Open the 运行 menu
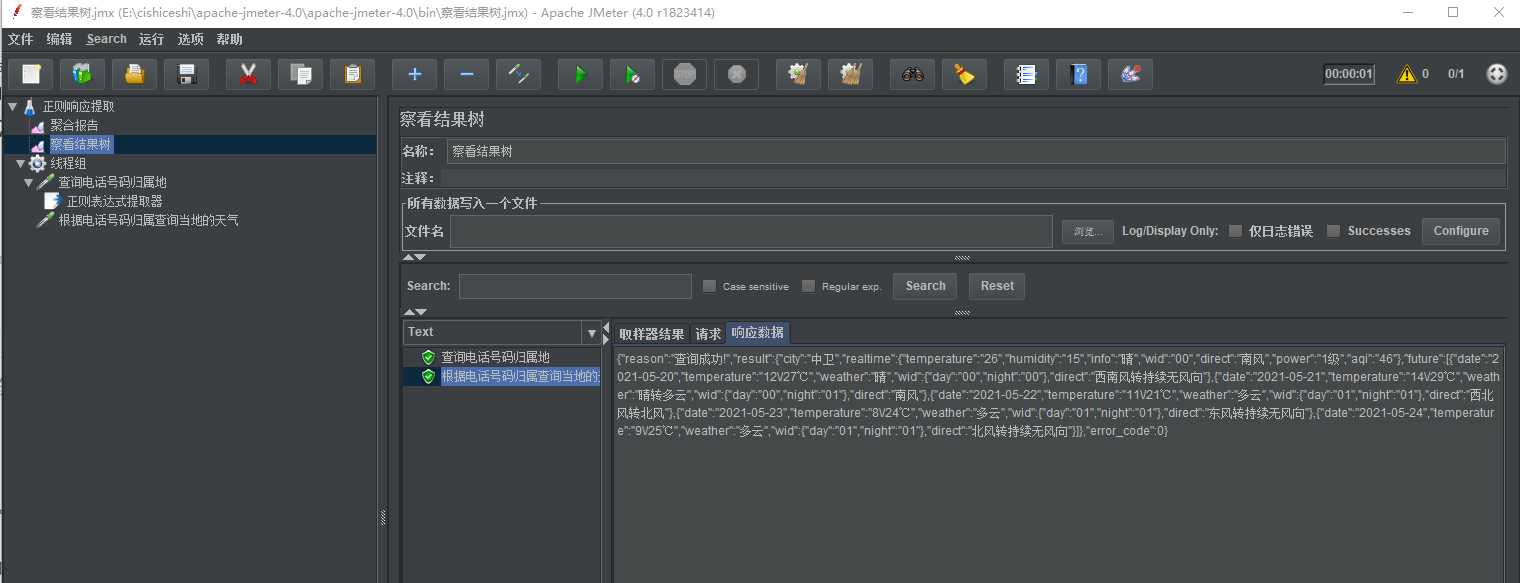Viewport: 1520px width, 583px height. pyautogui.click(x=152, y=39)
